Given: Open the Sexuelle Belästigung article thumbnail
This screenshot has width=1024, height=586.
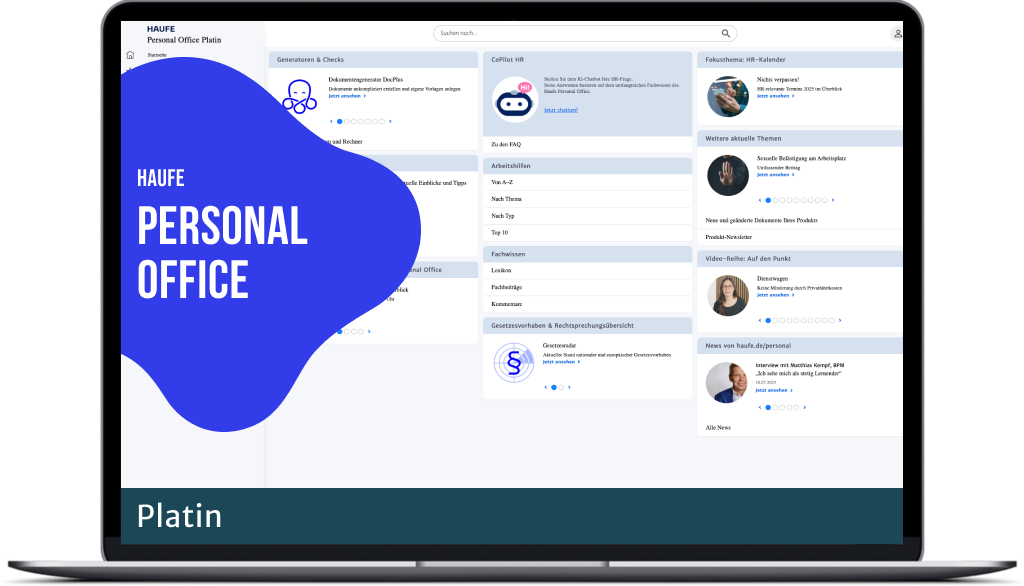Looking at the screenshot, I should [728, 176].
